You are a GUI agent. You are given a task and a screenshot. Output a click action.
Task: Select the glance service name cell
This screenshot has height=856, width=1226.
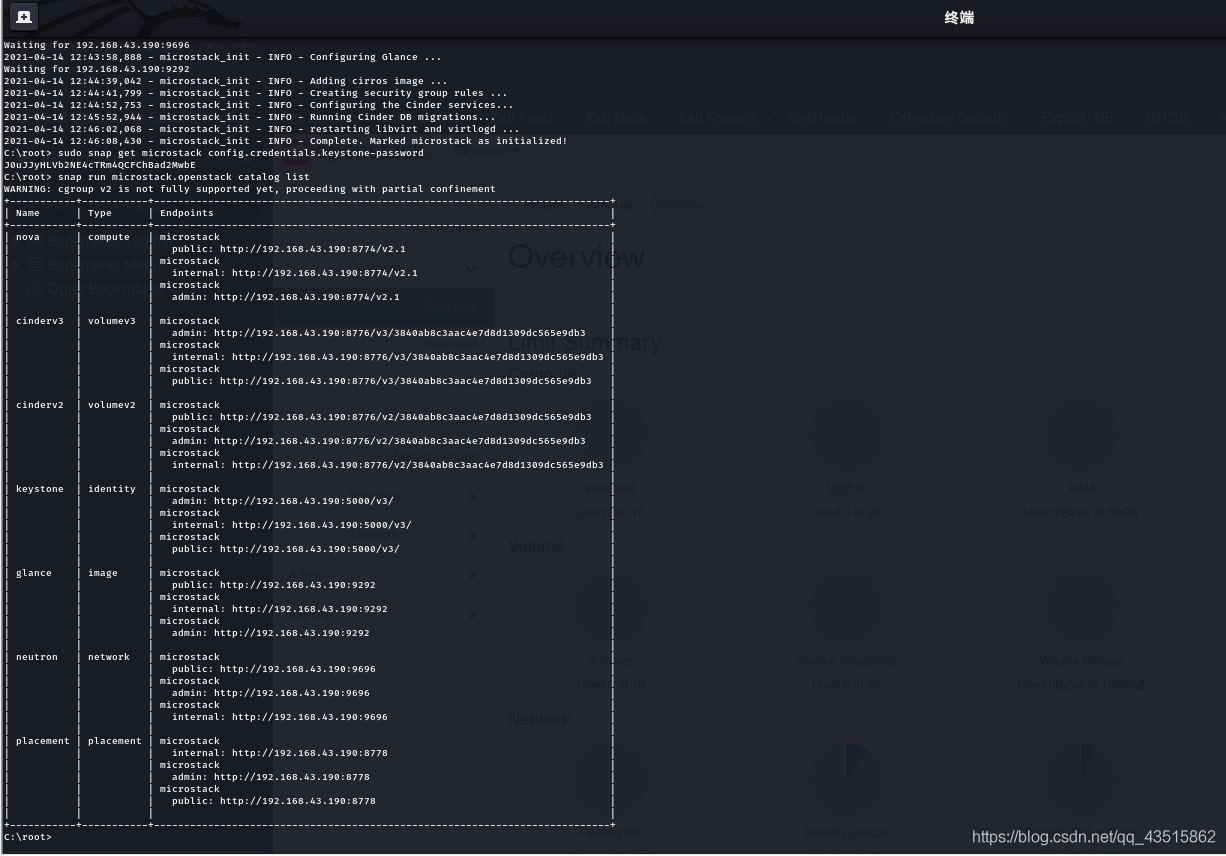click(x=34, y=573)
